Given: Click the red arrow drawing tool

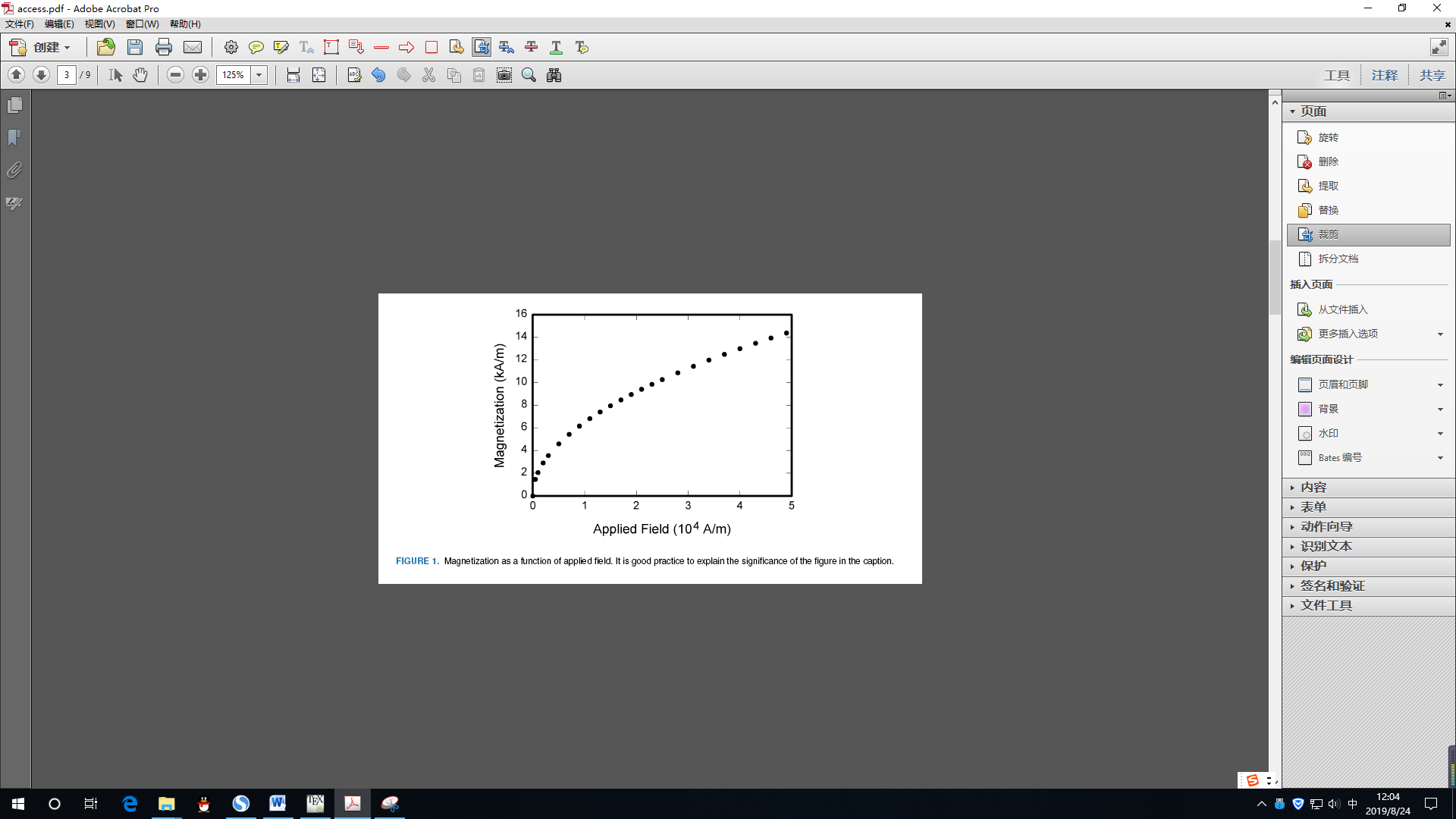Looking at the screenshot, I should [406, 48].
